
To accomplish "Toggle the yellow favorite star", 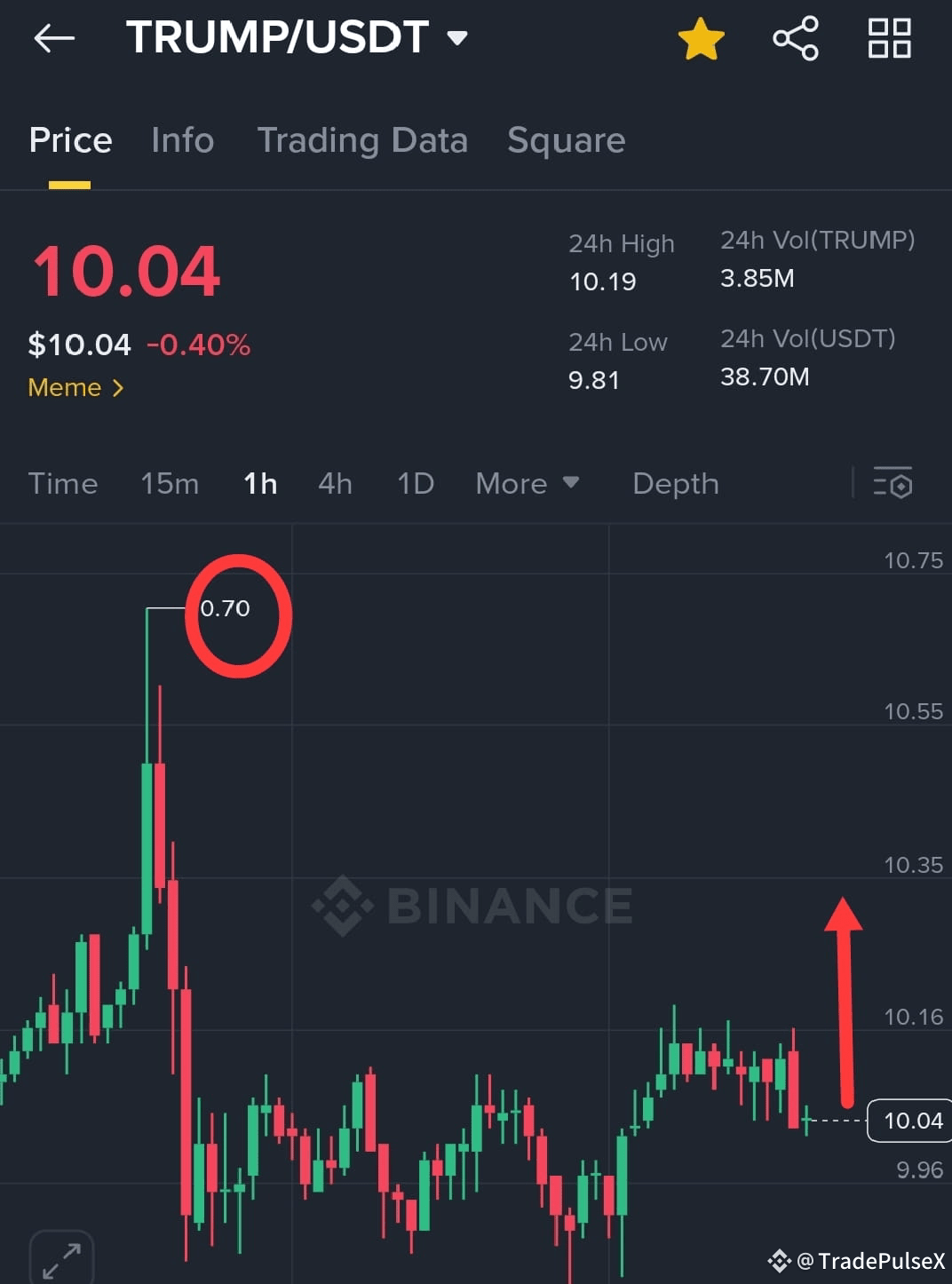I will pos(702,39).
